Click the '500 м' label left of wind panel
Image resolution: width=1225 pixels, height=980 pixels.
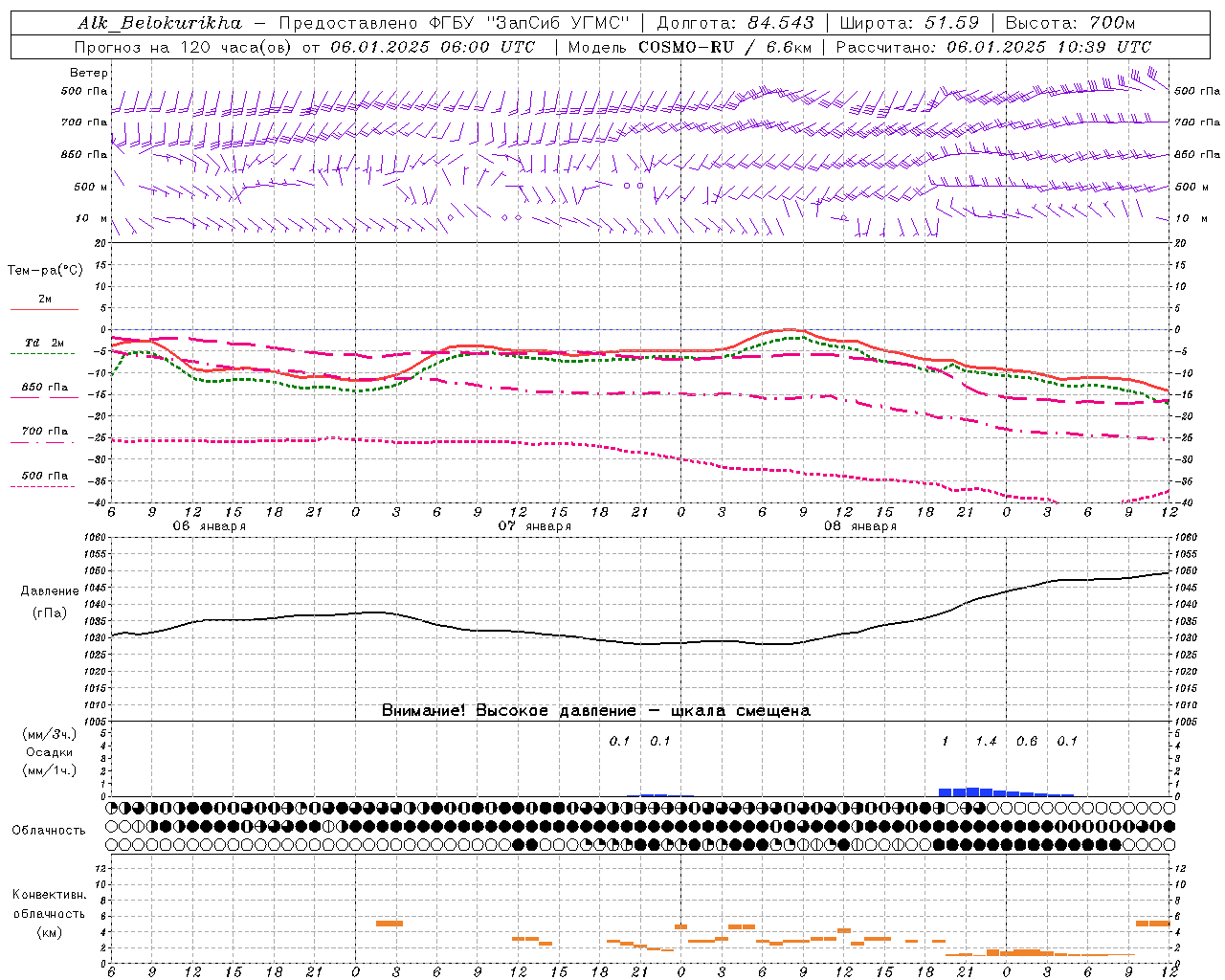pyautogui.click(x=91, y=188)
